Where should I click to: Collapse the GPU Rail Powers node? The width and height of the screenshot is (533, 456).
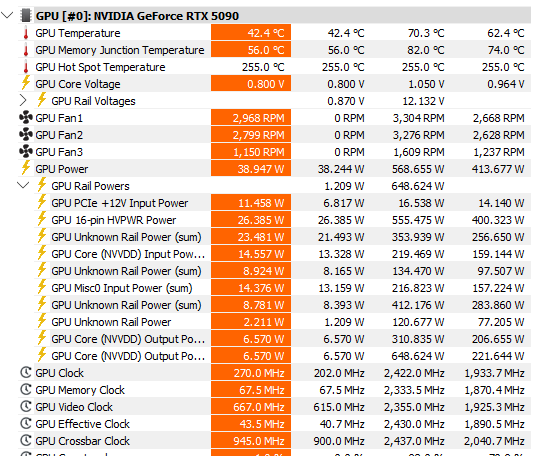(23, 185)
